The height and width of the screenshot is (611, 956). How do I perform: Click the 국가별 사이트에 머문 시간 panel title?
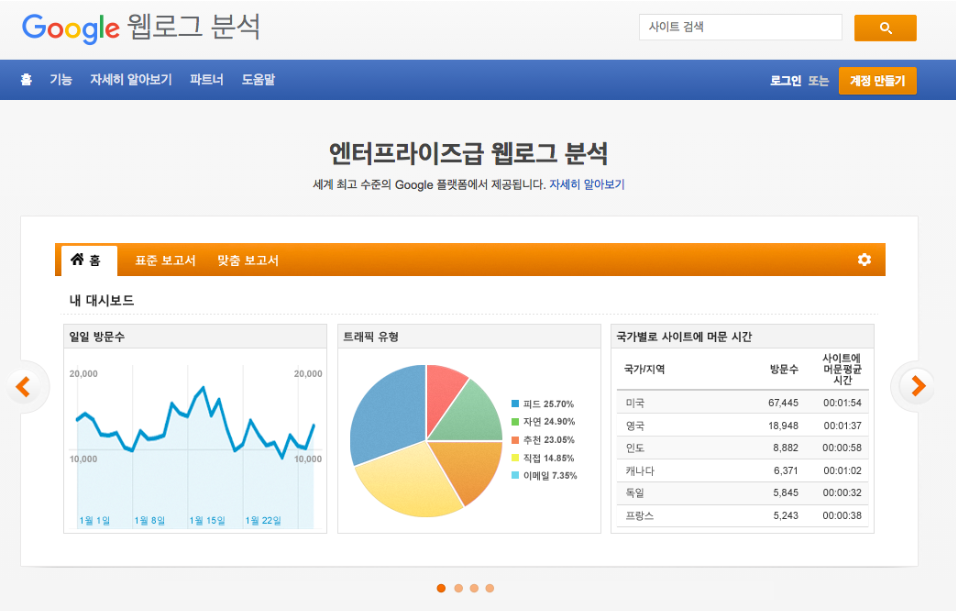(684, 337)
